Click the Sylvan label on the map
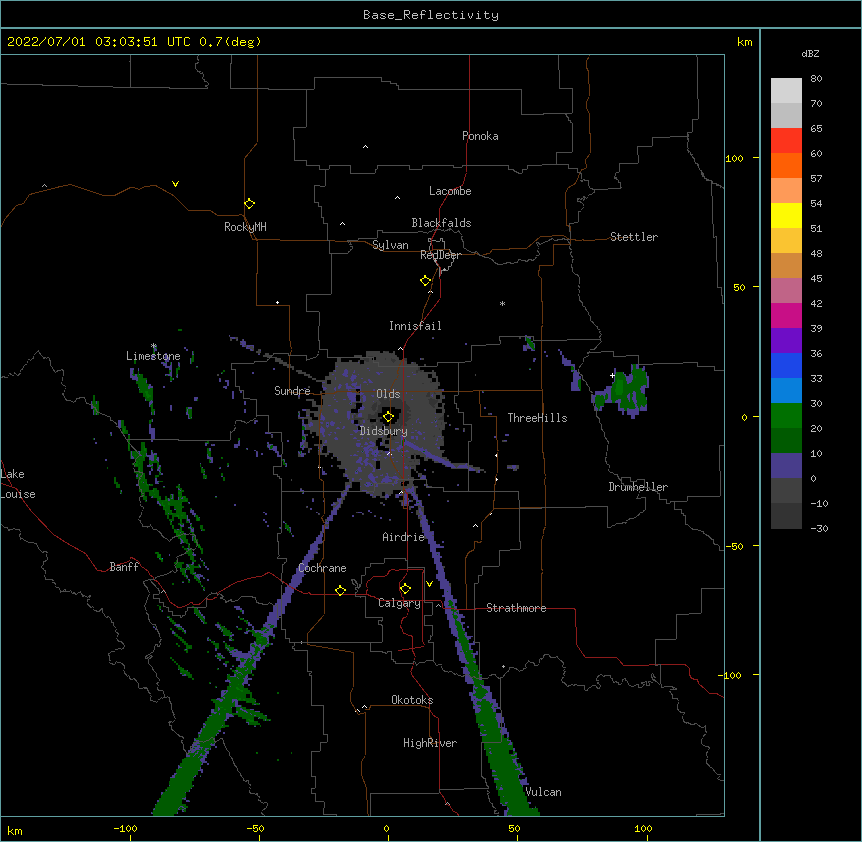862x842 pixels. tap(390, 245)
